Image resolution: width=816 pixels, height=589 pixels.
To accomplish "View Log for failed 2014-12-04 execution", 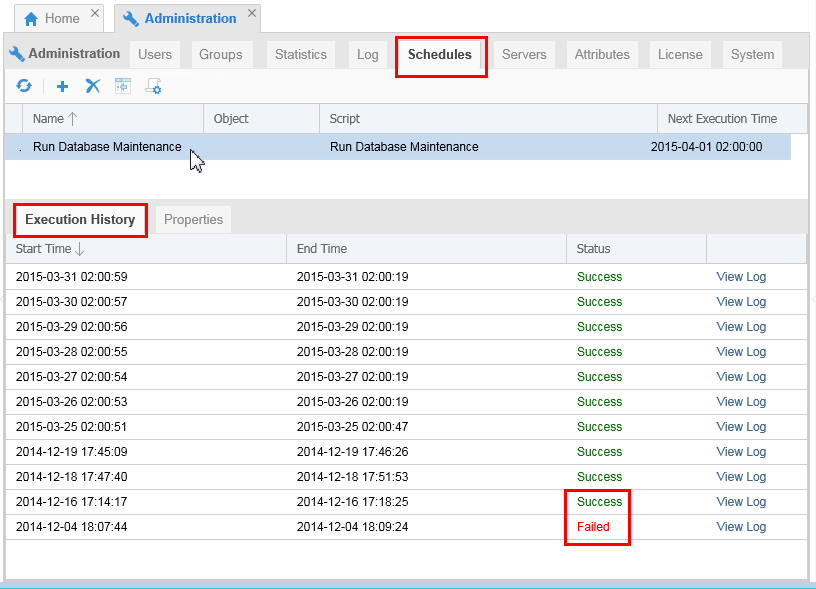I will pyautogui.click(x=741, y=527).
